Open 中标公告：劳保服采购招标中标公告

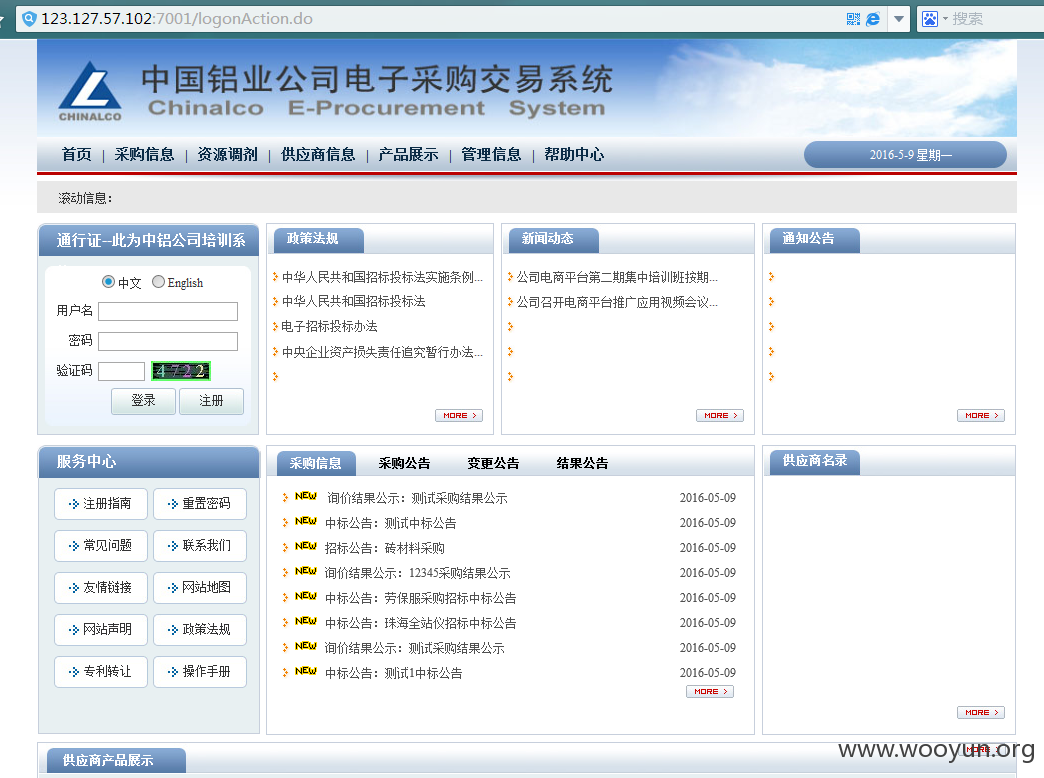point(420,598)
